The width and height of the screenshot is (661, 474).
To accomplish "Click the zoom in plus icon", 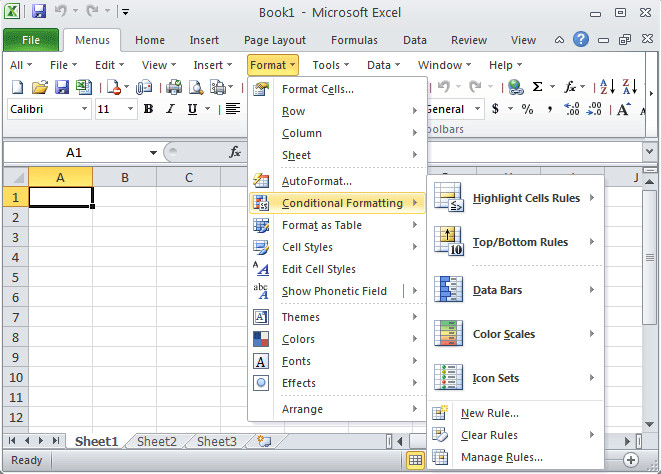I will point(631,460).
